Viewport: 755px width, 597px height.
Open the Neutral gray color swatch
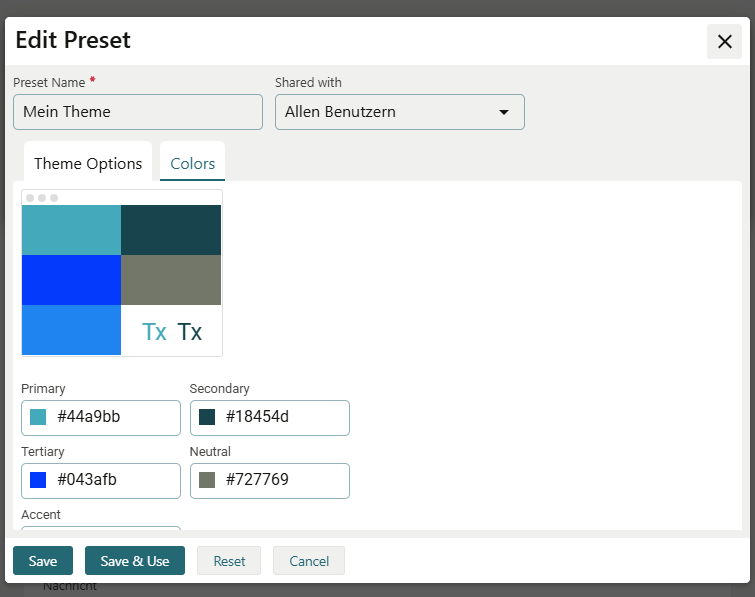(207, 480)
